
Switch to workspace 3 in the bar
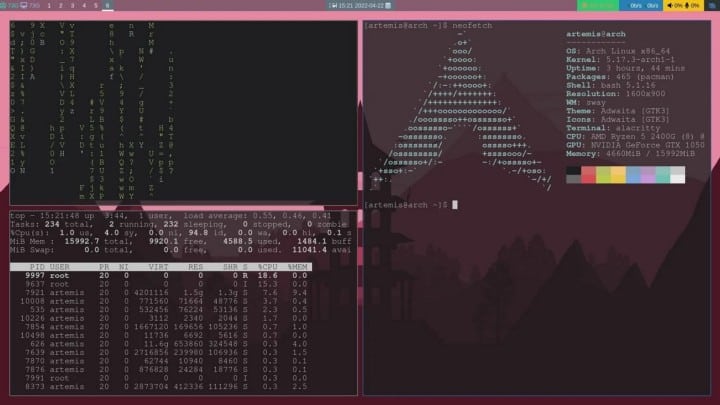coord(73,6)
